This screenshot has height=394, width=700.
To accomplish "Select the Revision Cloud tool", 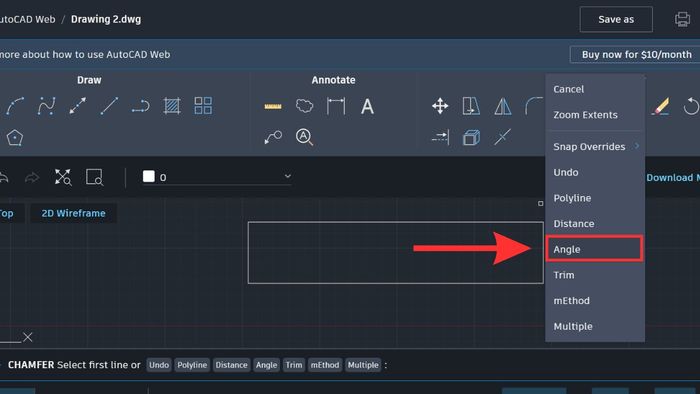I will pyautogui.click(x=304, y=106).
